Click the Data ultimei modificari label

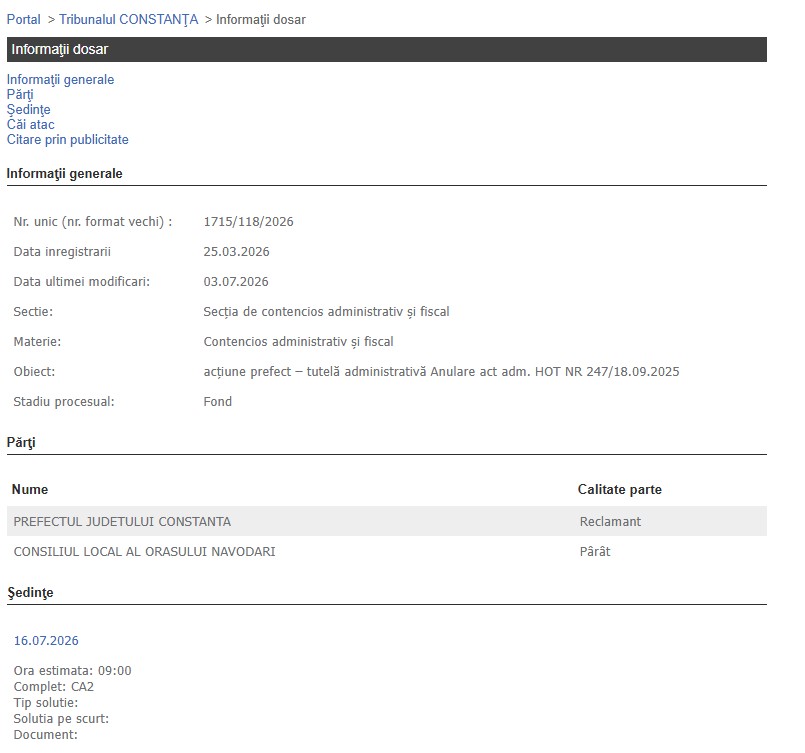click(82, 282)
